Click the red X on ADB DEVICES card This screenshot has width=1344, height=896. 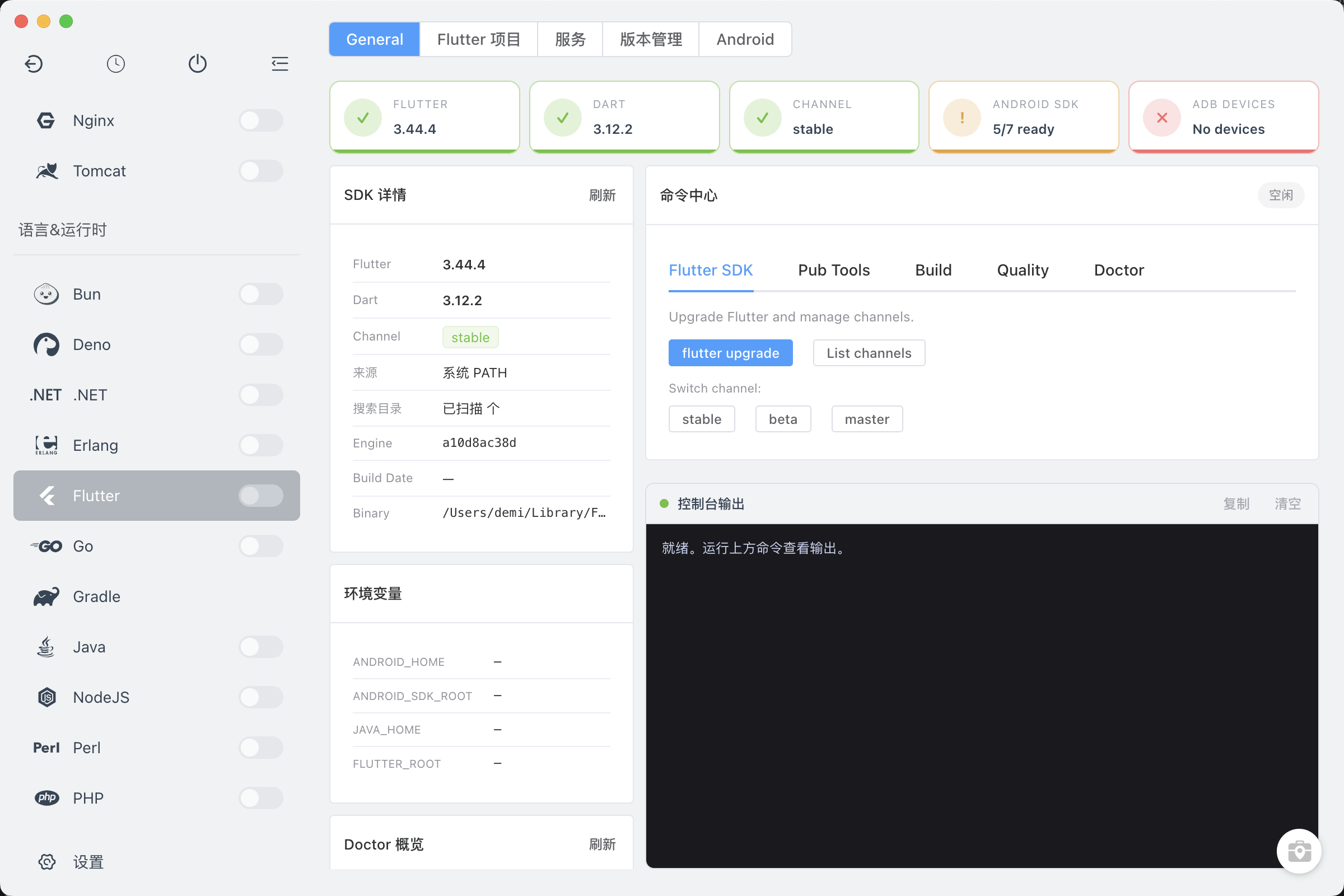point(1161,118)
